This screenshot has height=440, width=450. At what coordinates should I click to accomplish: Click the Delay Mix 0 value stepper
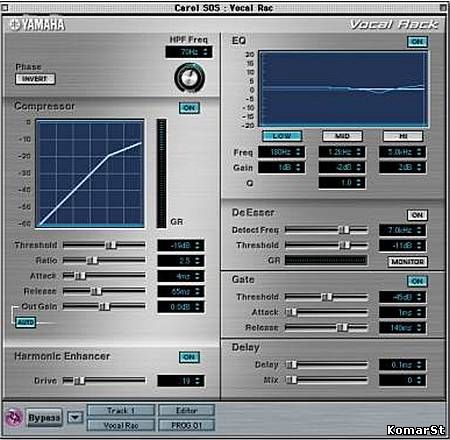402,380
